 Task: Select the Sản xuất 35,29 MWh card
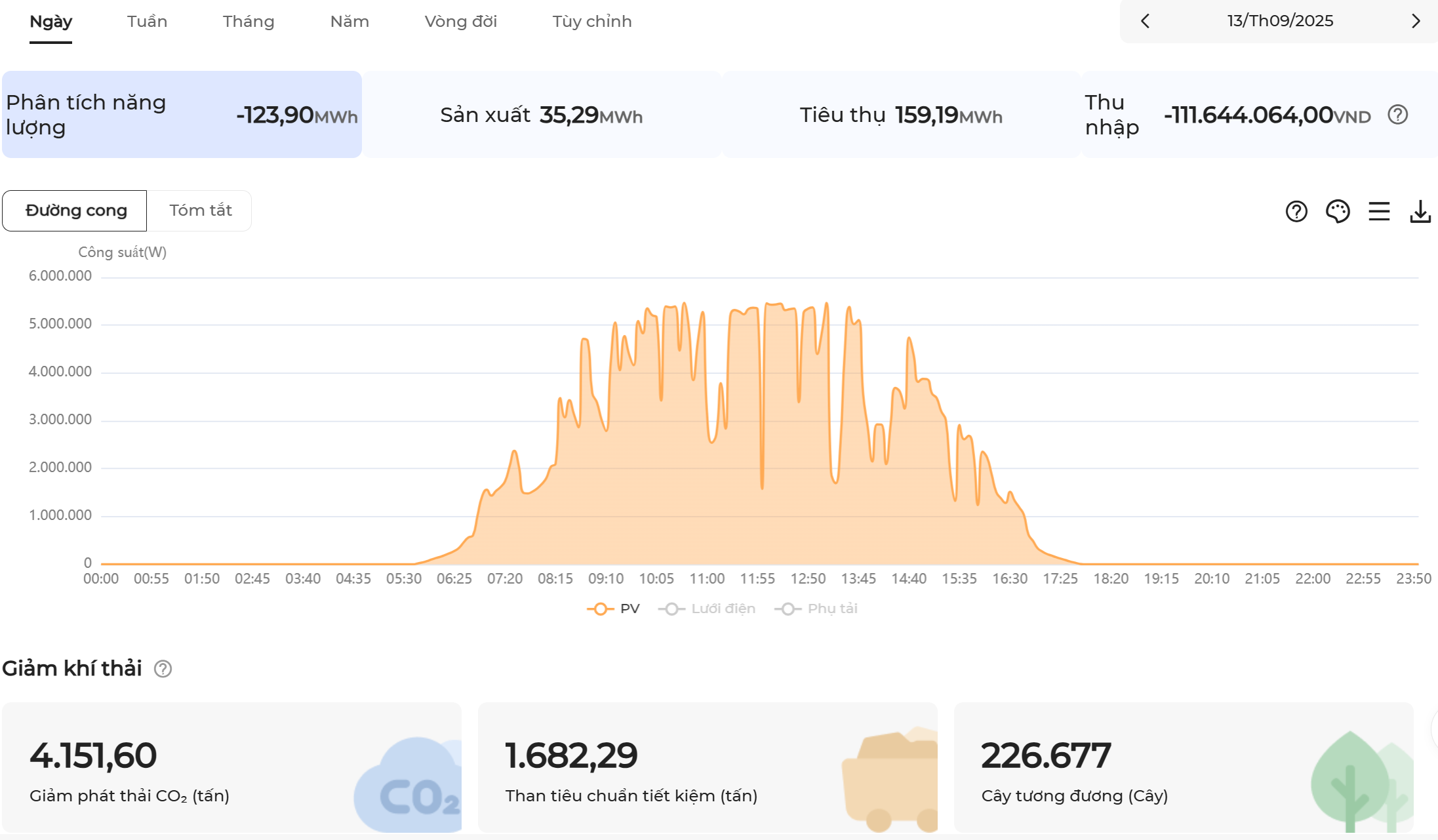541,115
